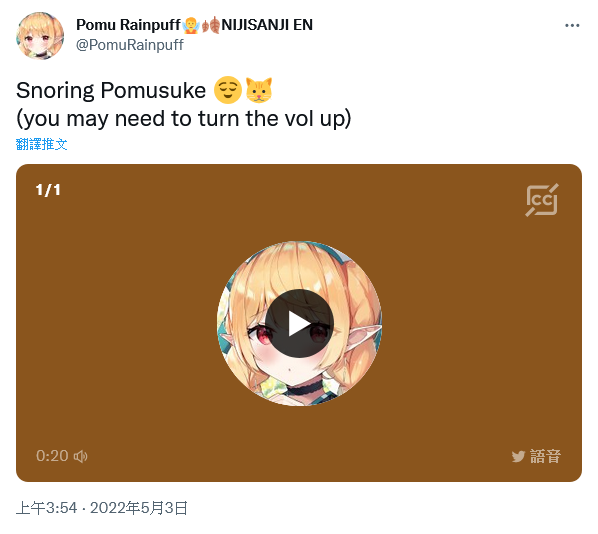This screenshot has width=598, height=534.
Task: Click the 2022年5月3日 date text
Action: 139,508
